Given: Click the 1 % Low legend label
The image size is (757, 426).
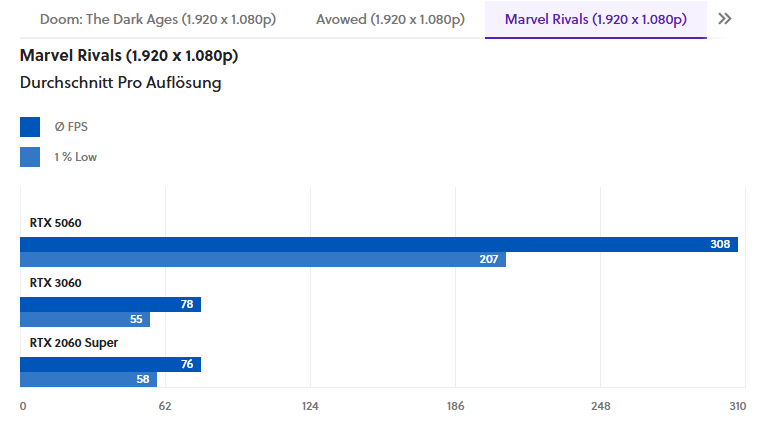Looking at the screenshot, I should (75, 157).
